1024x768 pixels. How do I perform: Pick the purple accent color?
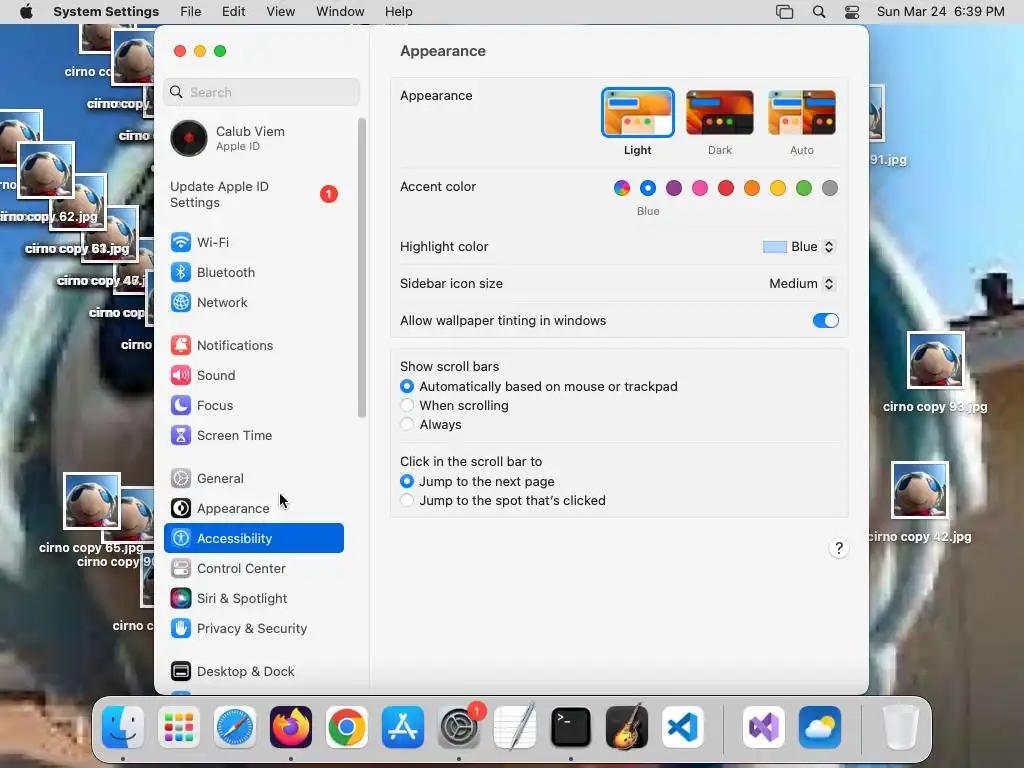[674, 188]
